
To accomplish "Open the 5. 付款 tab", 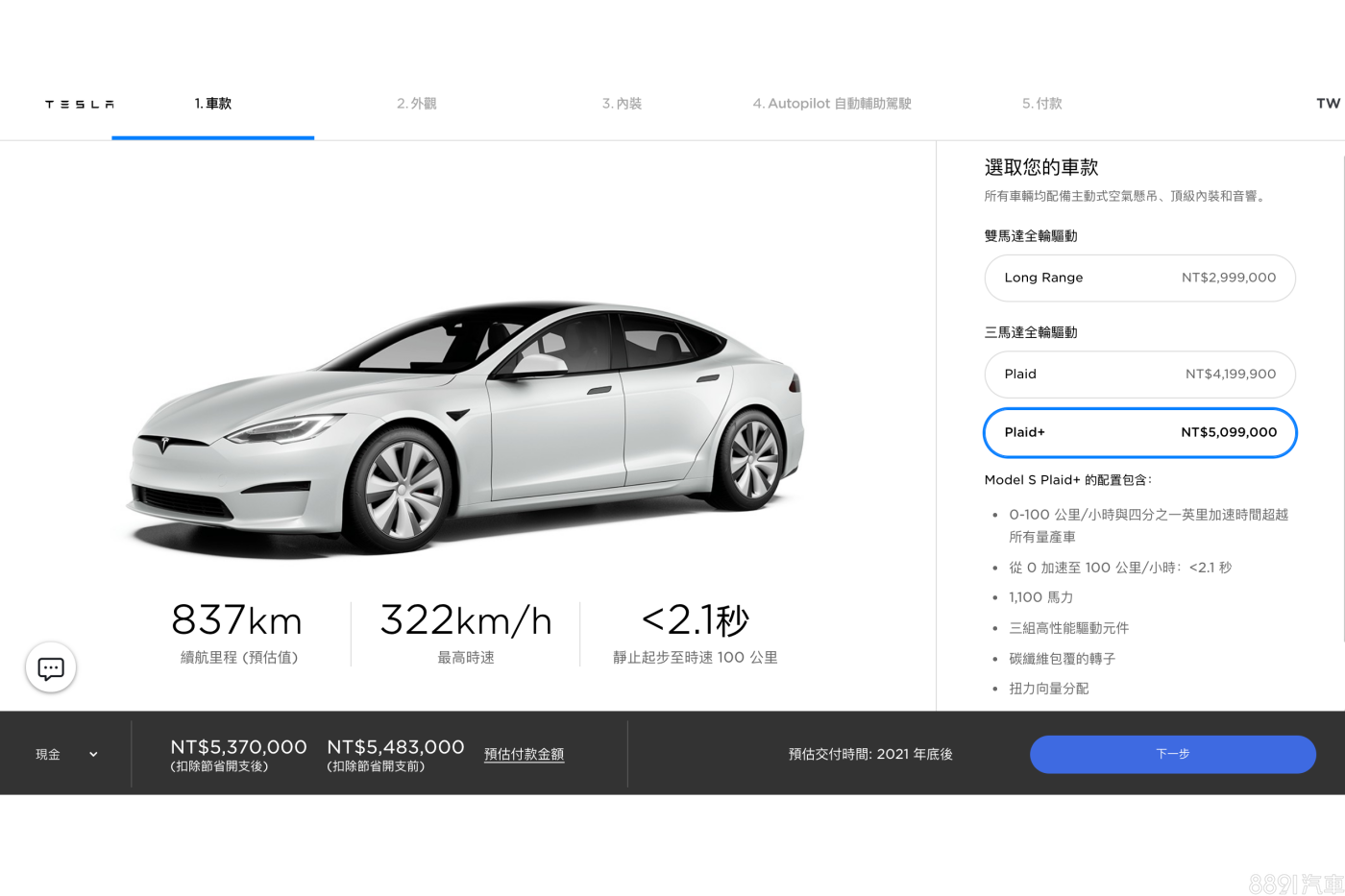I will (1042, 104).
